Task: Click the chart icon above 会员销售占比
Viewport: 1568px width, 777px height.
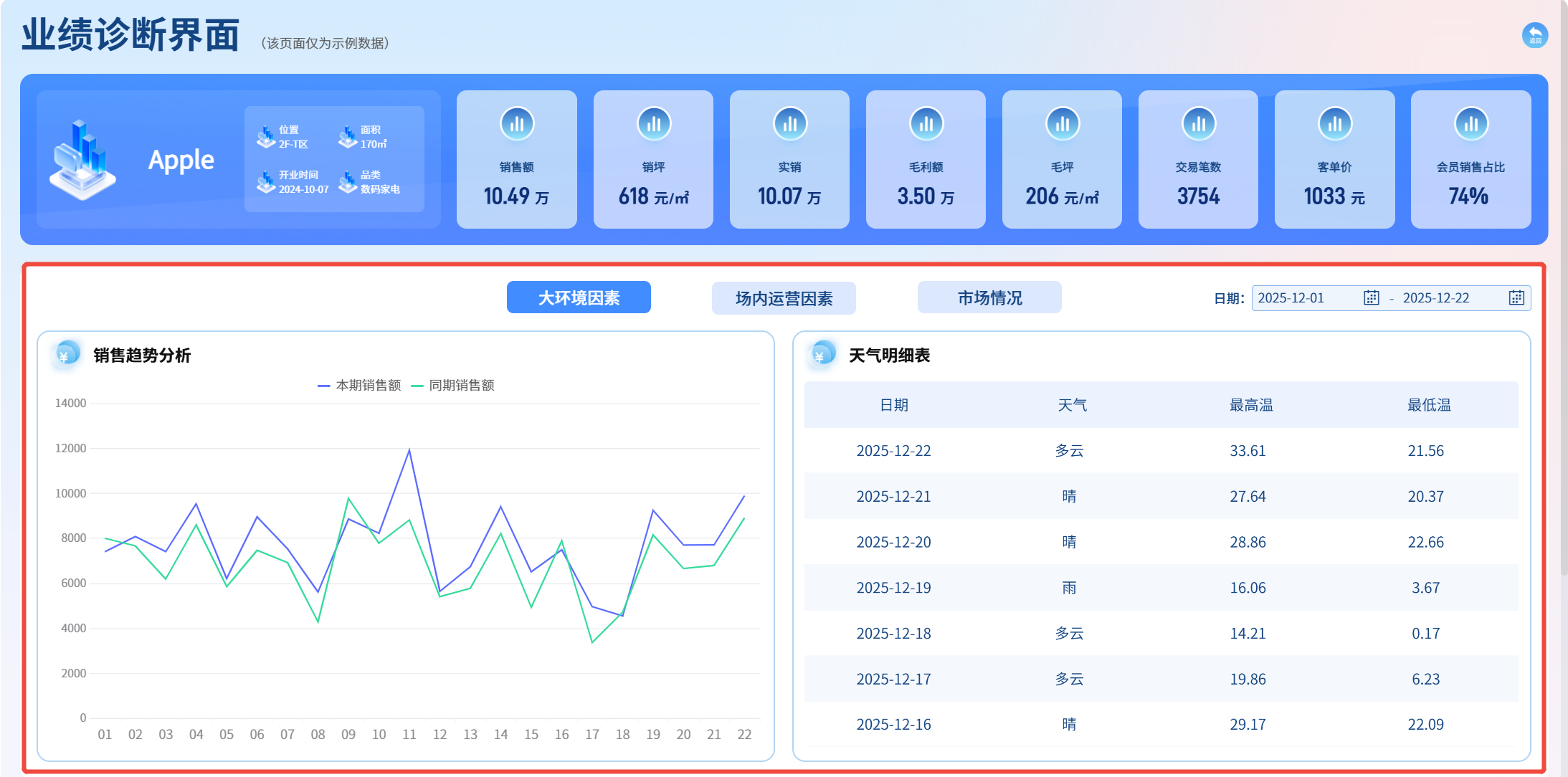Action: 1470,124
